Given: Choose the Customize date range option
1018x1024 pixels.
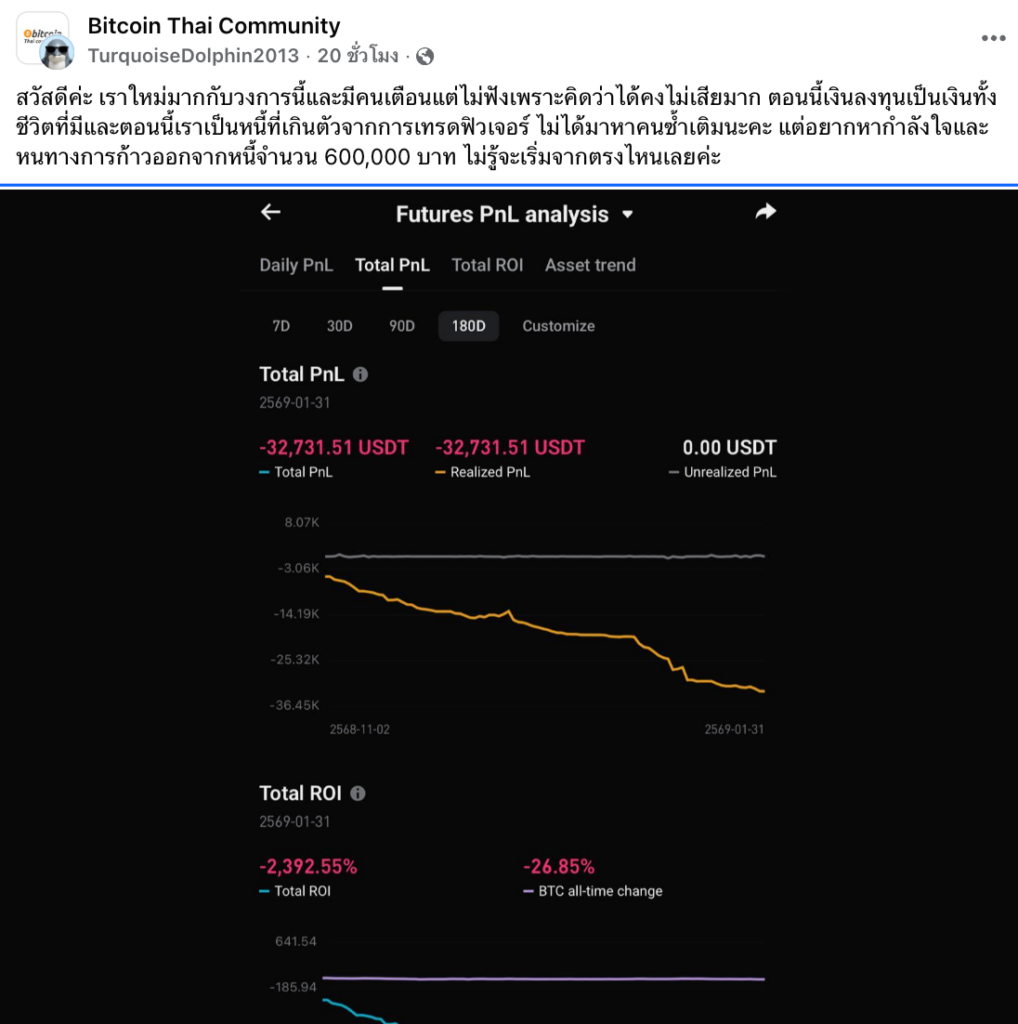Looking at the screenshot, I should pyautogui.click(x=558, y=326).
